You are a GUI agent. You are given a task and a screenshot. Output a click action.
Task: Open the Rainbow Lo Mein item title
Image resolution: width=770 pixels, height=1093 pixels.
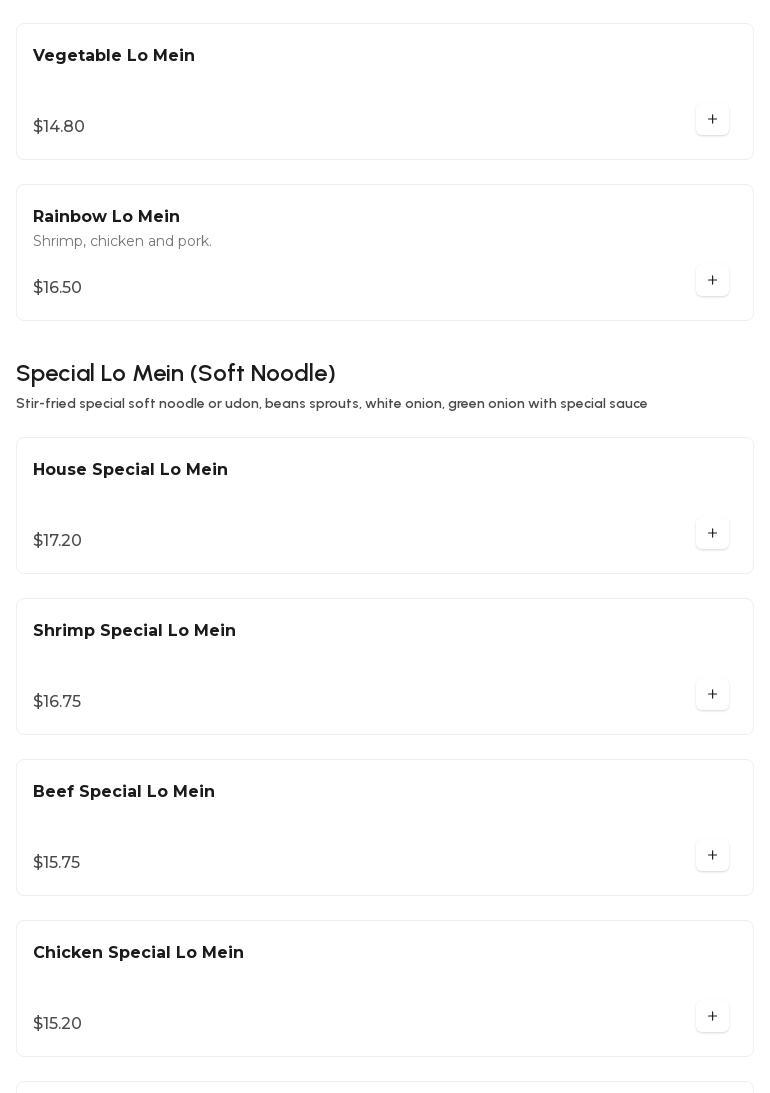coord(106,217)
